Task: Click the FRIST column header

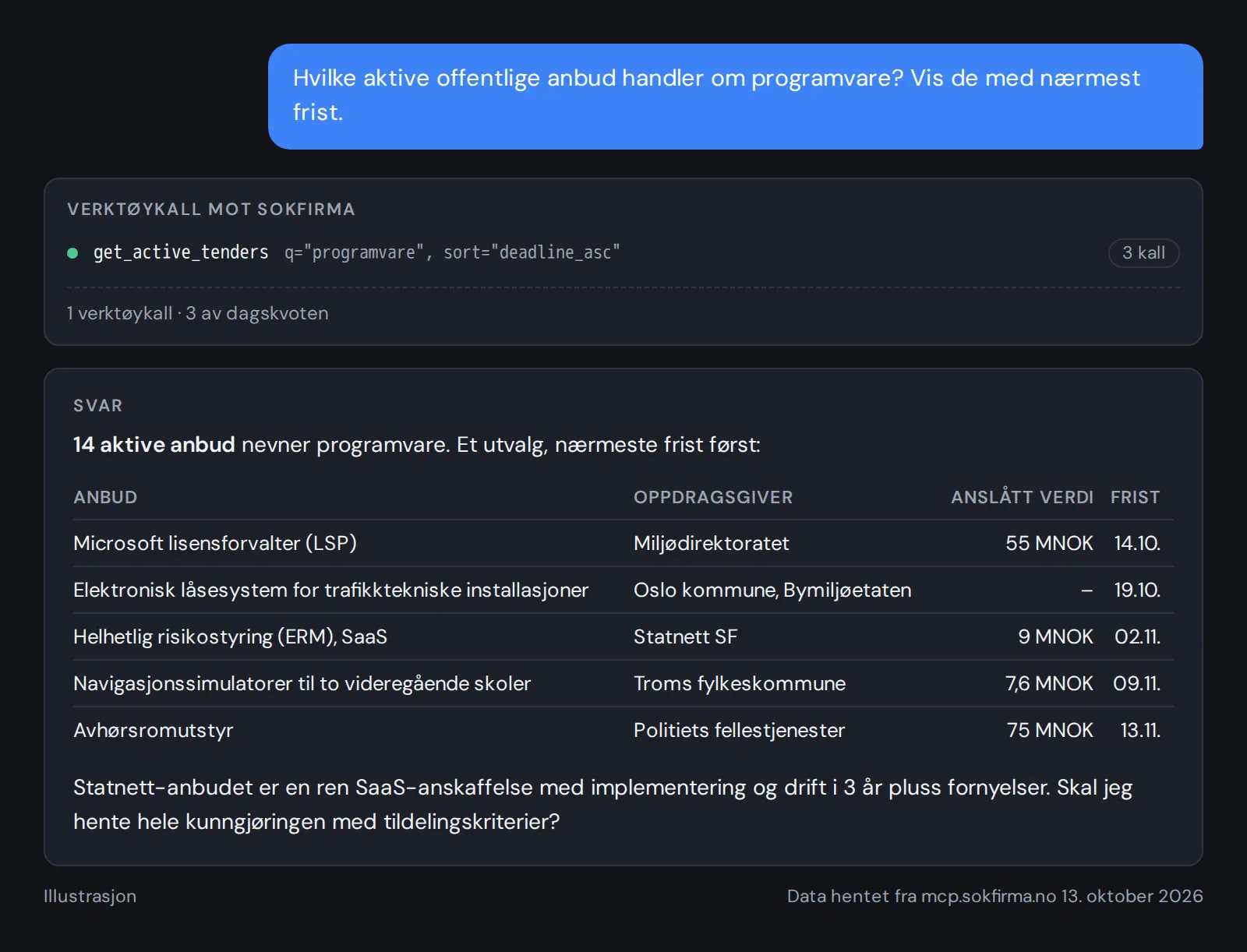Action: (1135, 498)
